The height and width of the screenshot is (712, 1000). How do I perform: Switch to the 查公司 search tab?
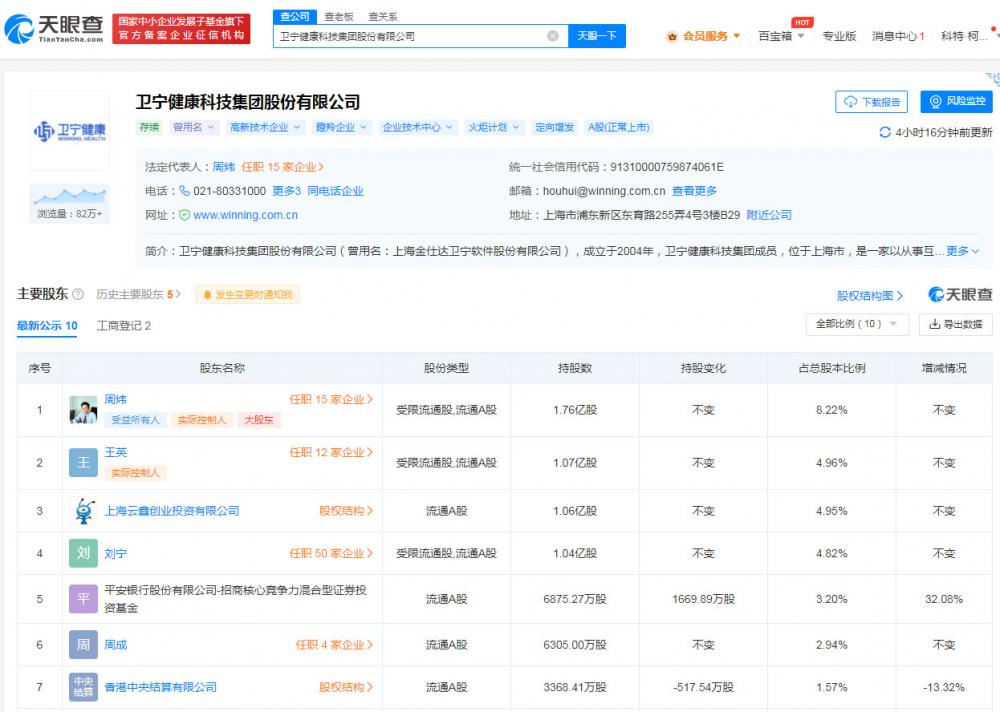click(295, 17)
